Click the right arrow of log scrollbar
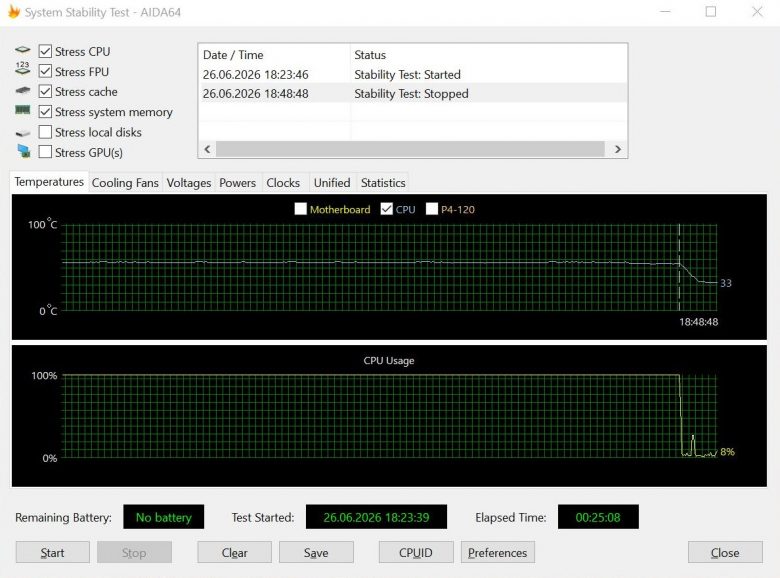Image resolution: width=780 pixels, height=578 pixels. (617, 149)
